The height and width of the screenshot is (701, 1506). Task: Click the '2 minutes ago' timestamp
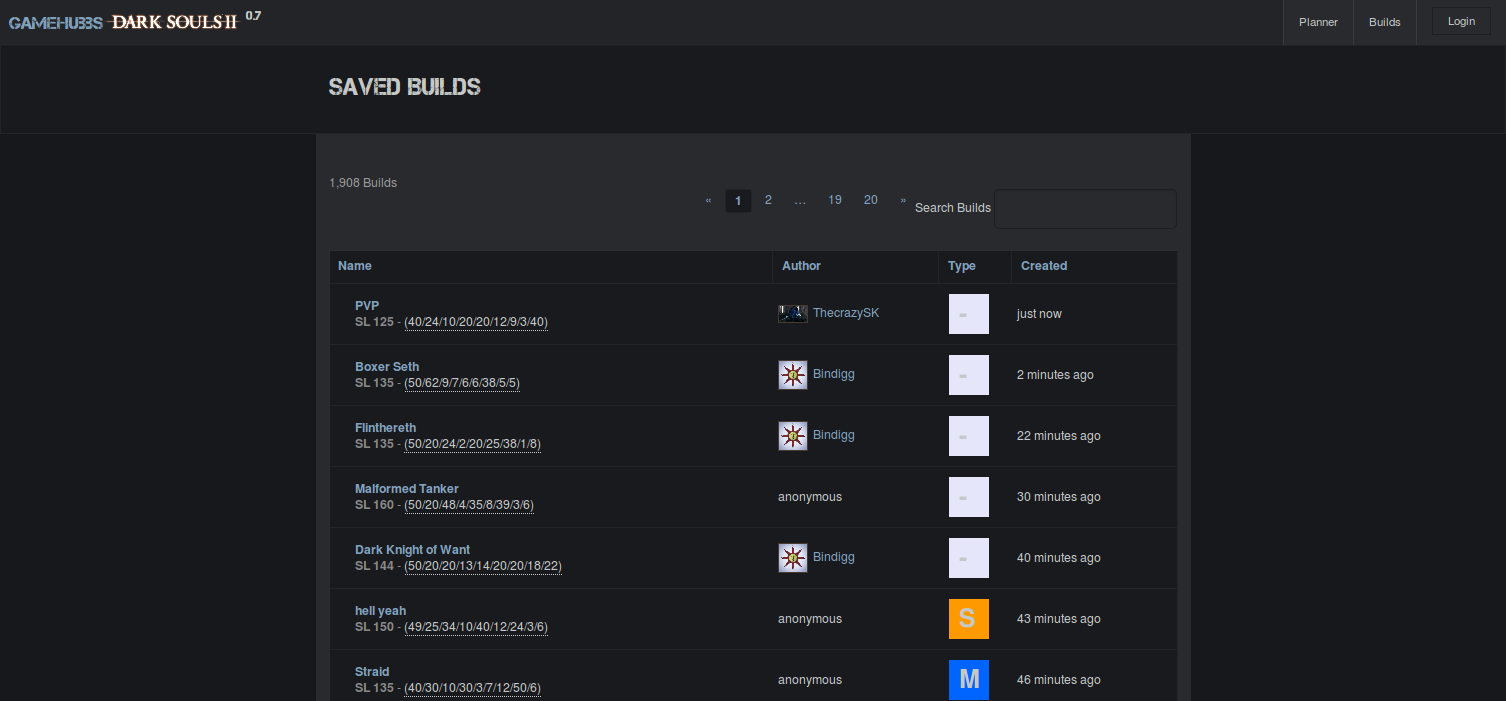1055,375
